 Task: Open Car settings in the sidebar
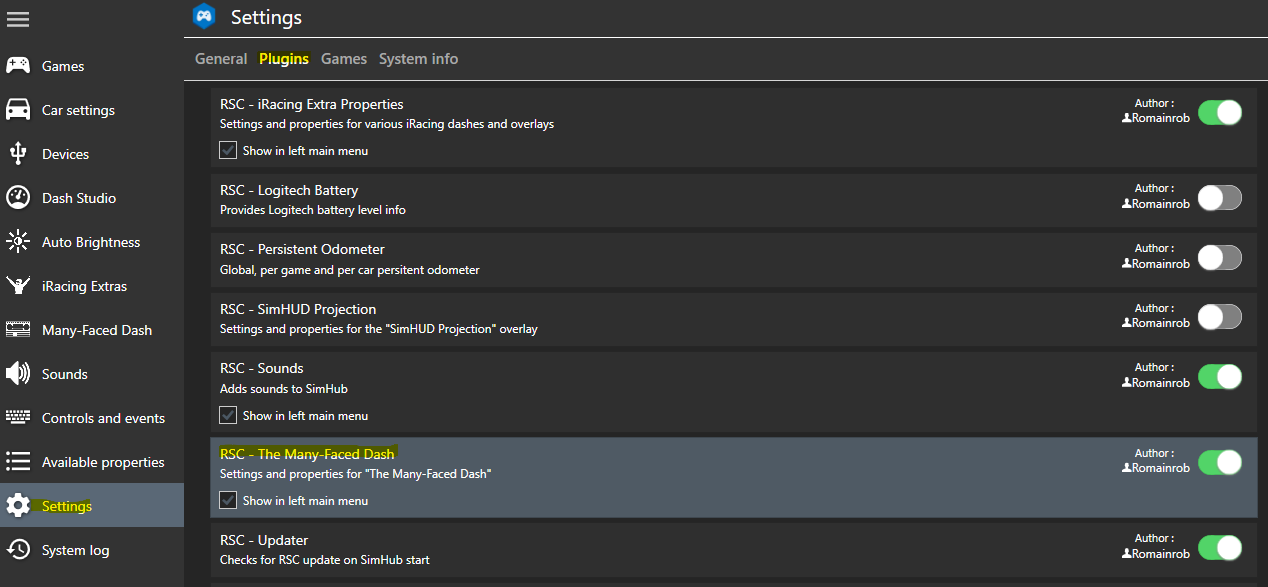92,110
